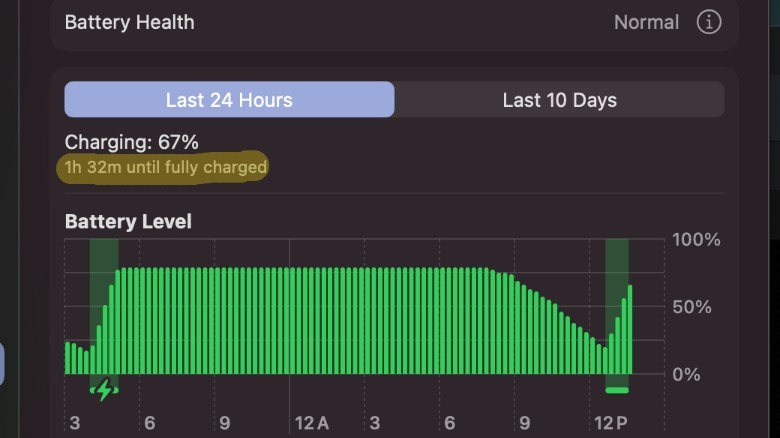
Task: Switch to the Last 24 Hours tab
Action: point(229,100)
